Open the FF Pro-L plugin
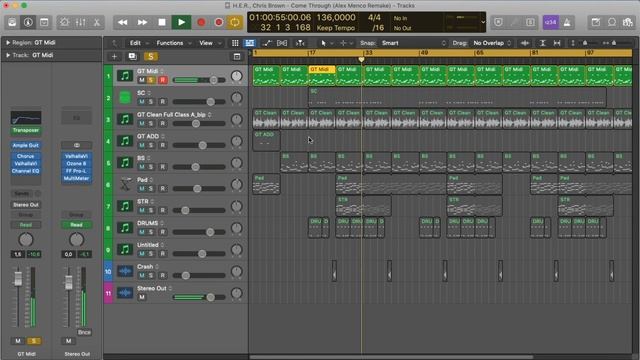The image size is (640, 360). pyautogui.click(x=76, y=171)
